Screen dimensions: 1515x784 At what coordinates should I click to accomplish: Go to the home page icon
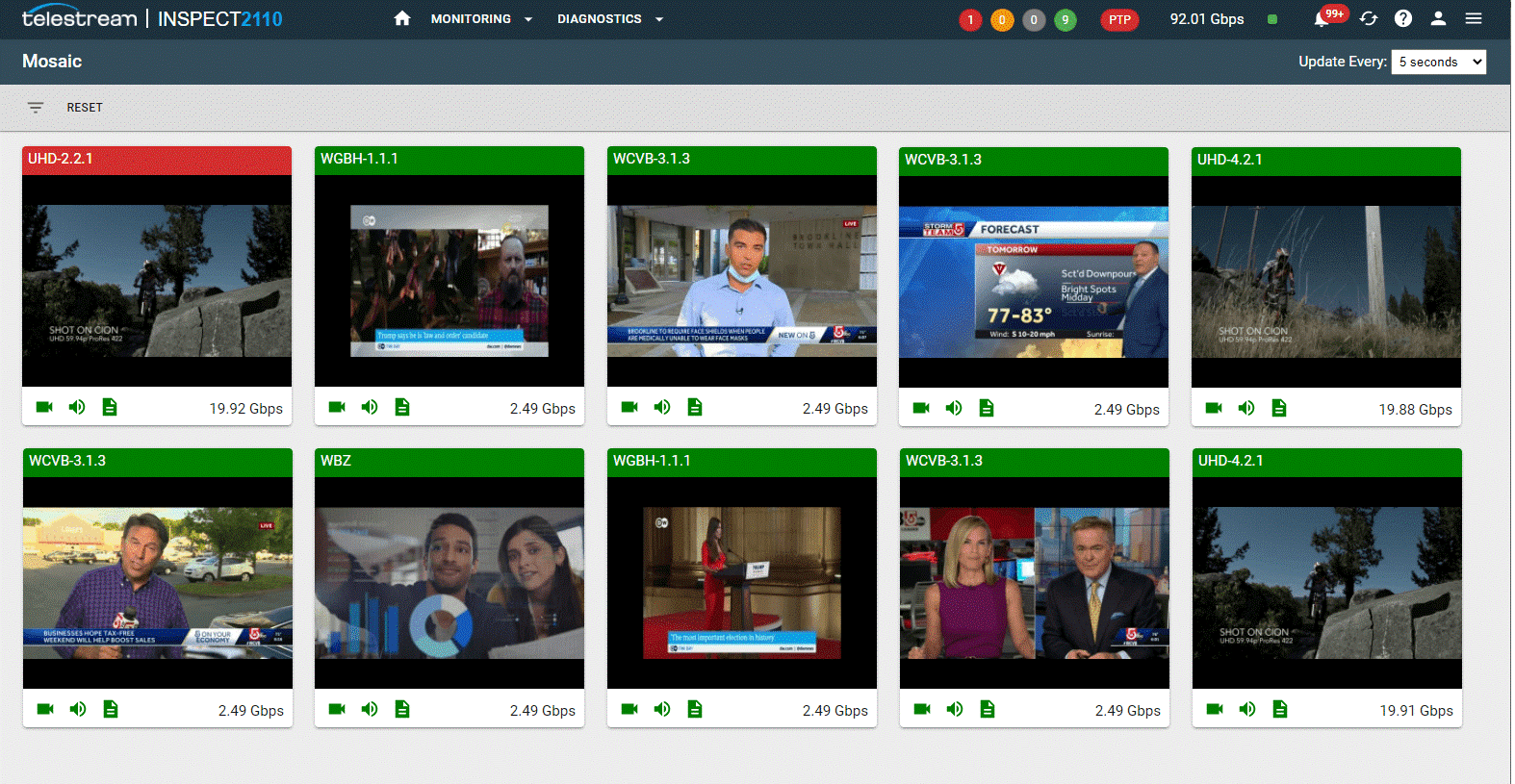pos(402,18)
